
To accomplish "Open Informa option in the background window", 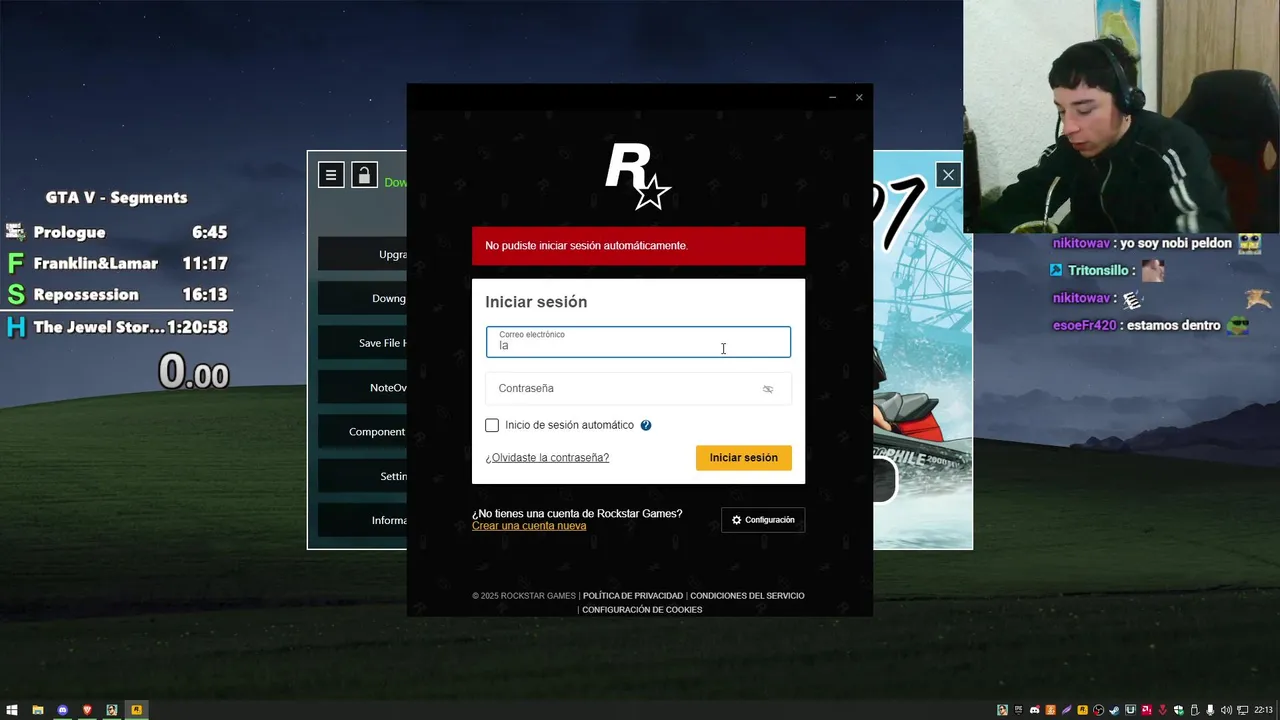I will coord(362,520).
